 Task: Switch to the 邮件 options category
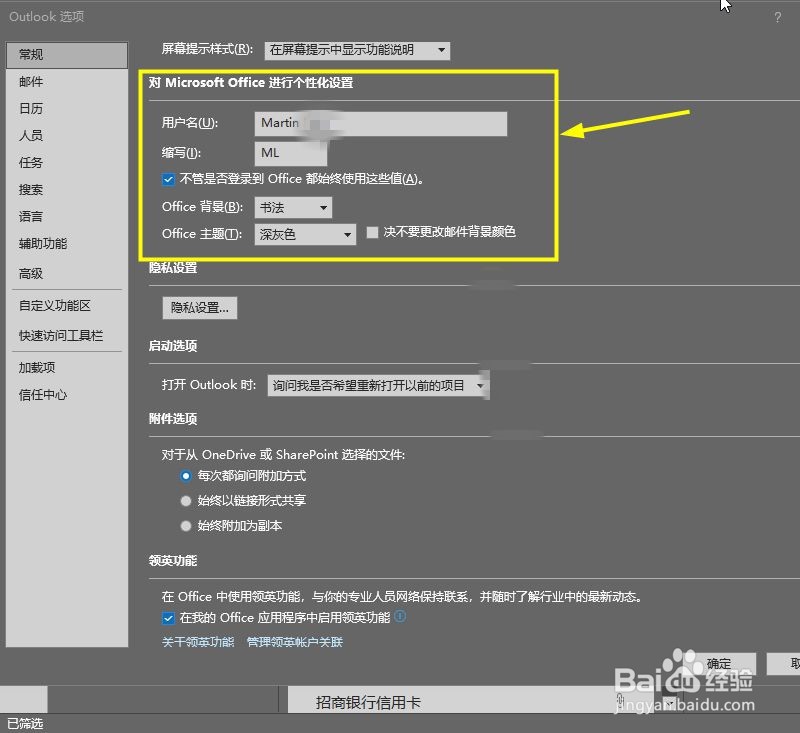pos(67,82)
